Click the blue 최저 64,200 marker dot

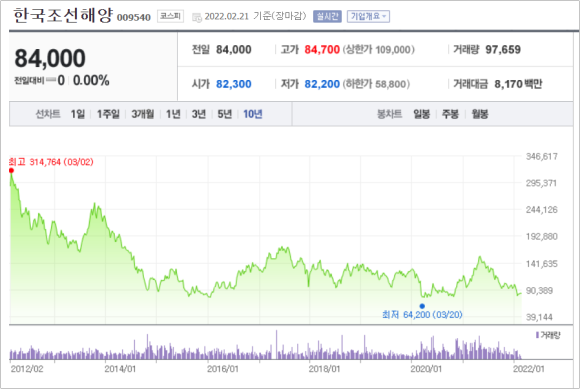(422, 306)
